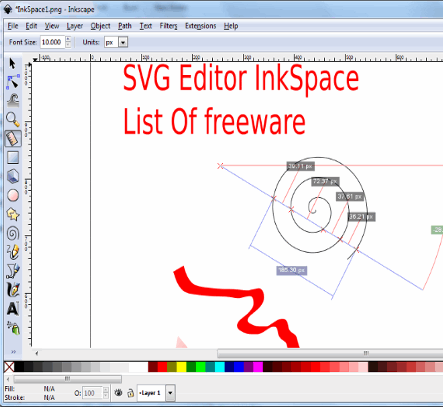
Task: Click the Inkscape title bar logo
Action: click(8, 9)
